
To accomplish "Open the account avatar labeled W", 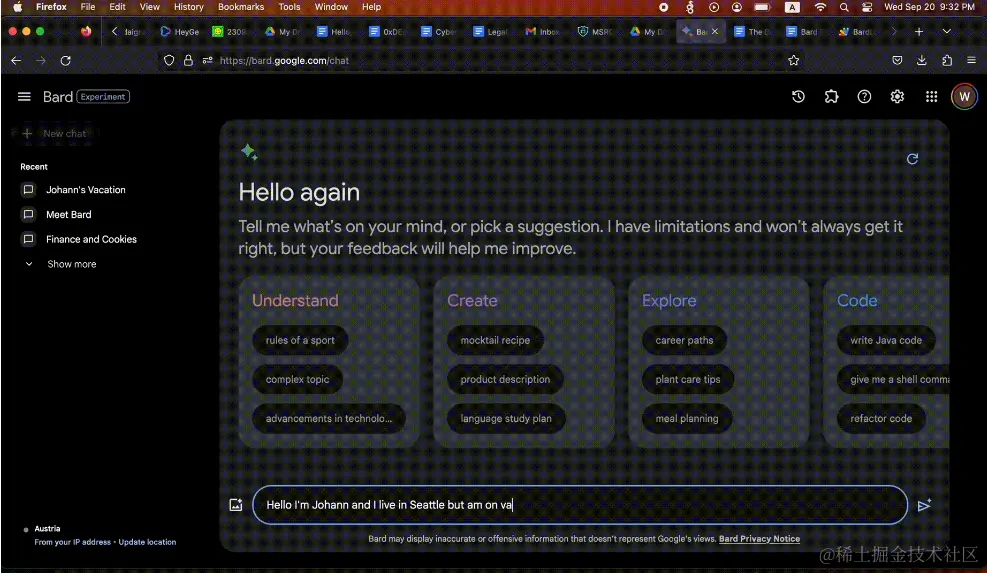I will coord(964,96).
